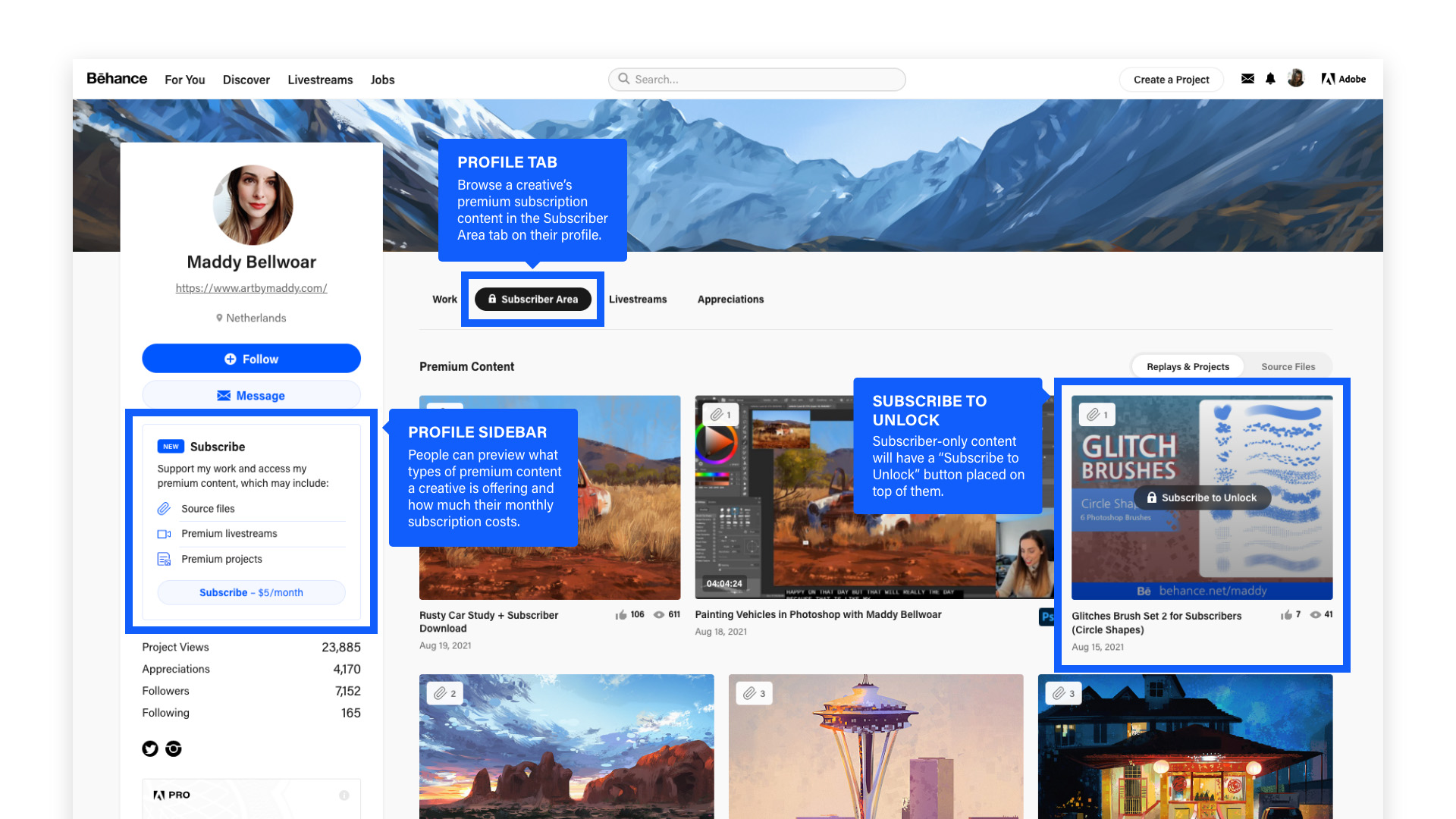Click Maddy Bellwoar's profile photo
This screenshot has width=1456, height=819.
click(x=253, y=205)
